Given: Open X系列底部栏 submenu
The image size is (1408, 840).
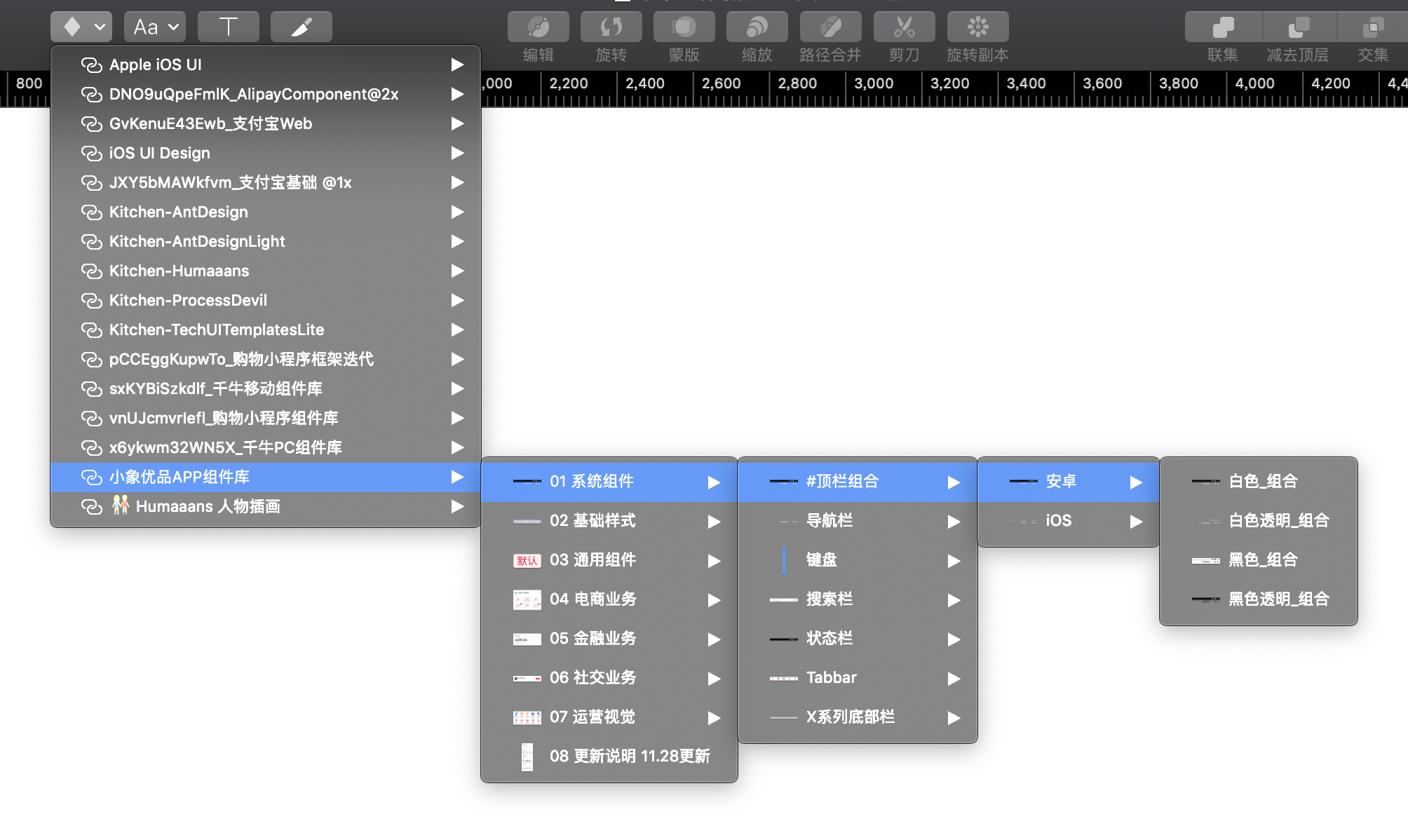Looking at the screenshot, I should click(857, 717).
